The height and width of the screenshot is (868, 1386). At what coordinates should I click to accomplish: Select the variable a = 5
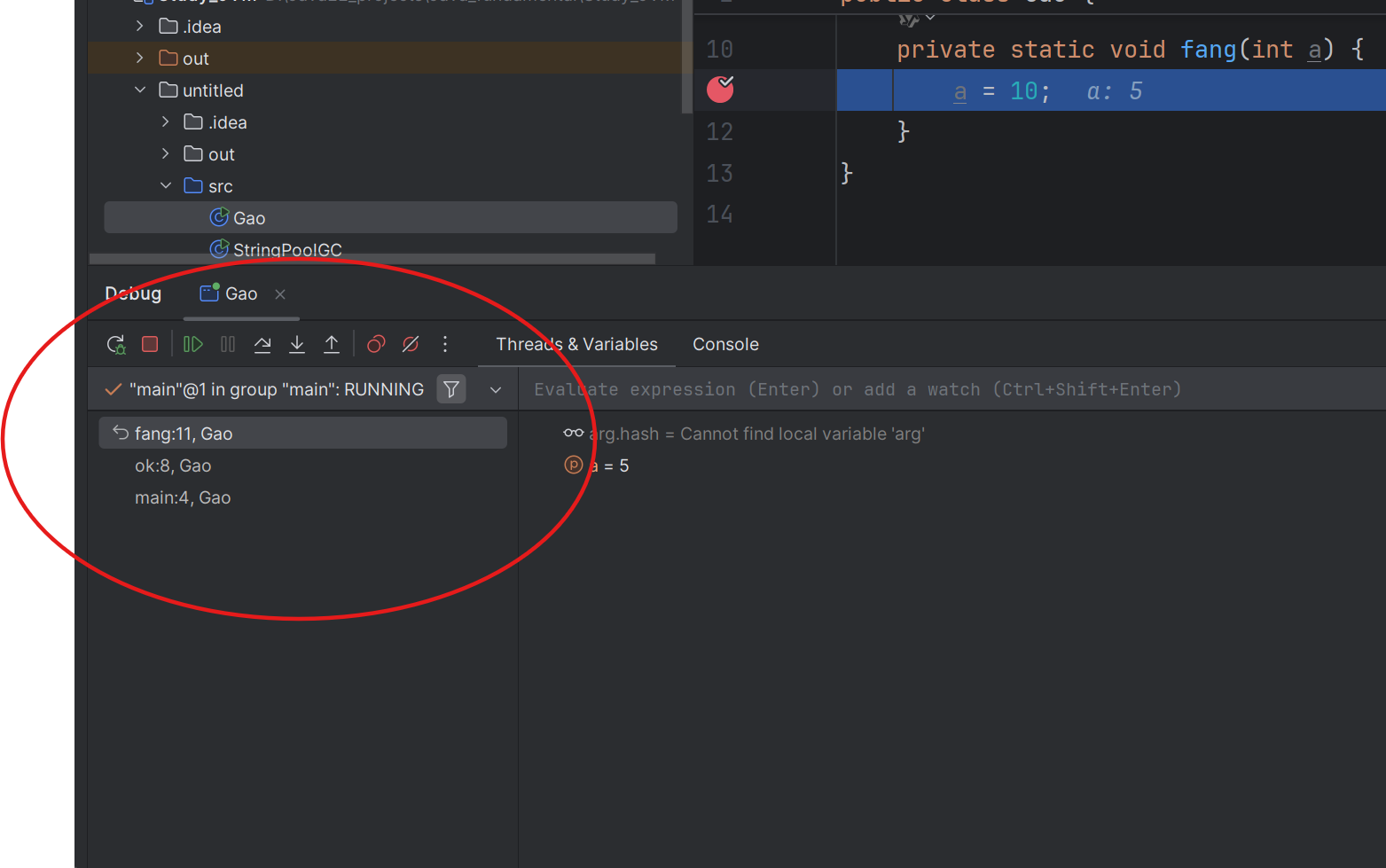[597, 465]
